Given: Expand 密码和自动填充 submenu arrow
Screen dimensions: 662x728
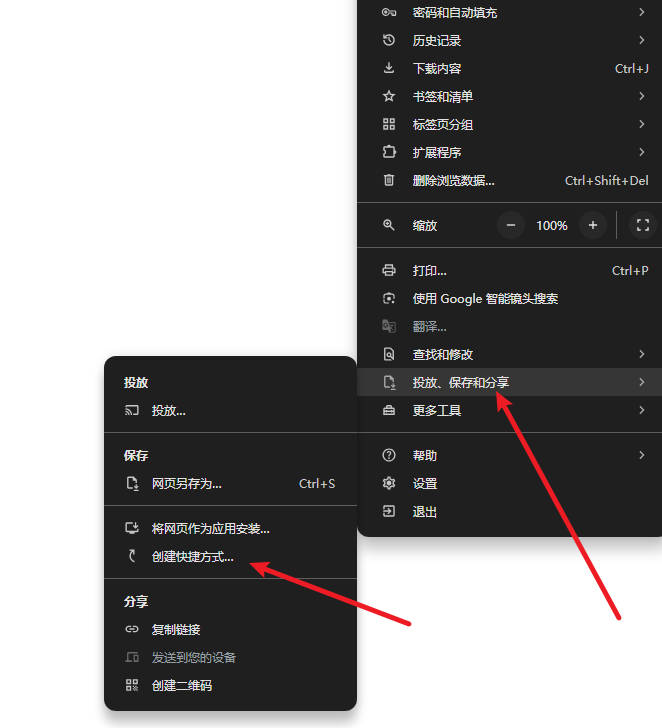Looking at the screenshot, I should click(642, 13).
